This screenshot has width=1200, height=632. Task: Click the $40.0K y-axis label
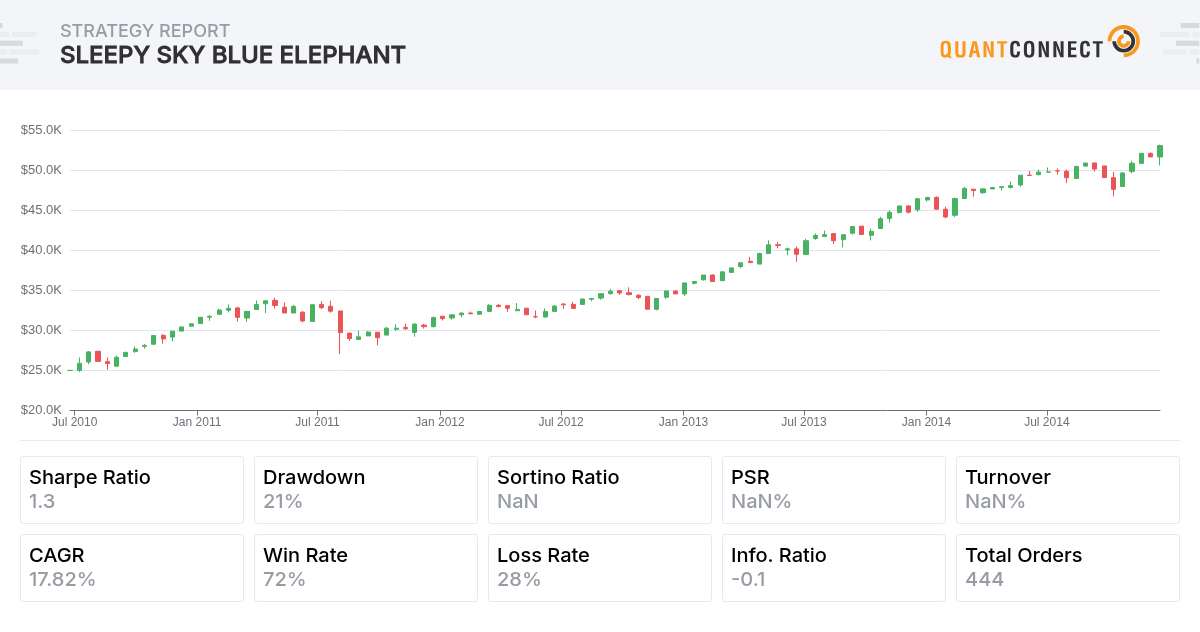(x=41, y=250)
